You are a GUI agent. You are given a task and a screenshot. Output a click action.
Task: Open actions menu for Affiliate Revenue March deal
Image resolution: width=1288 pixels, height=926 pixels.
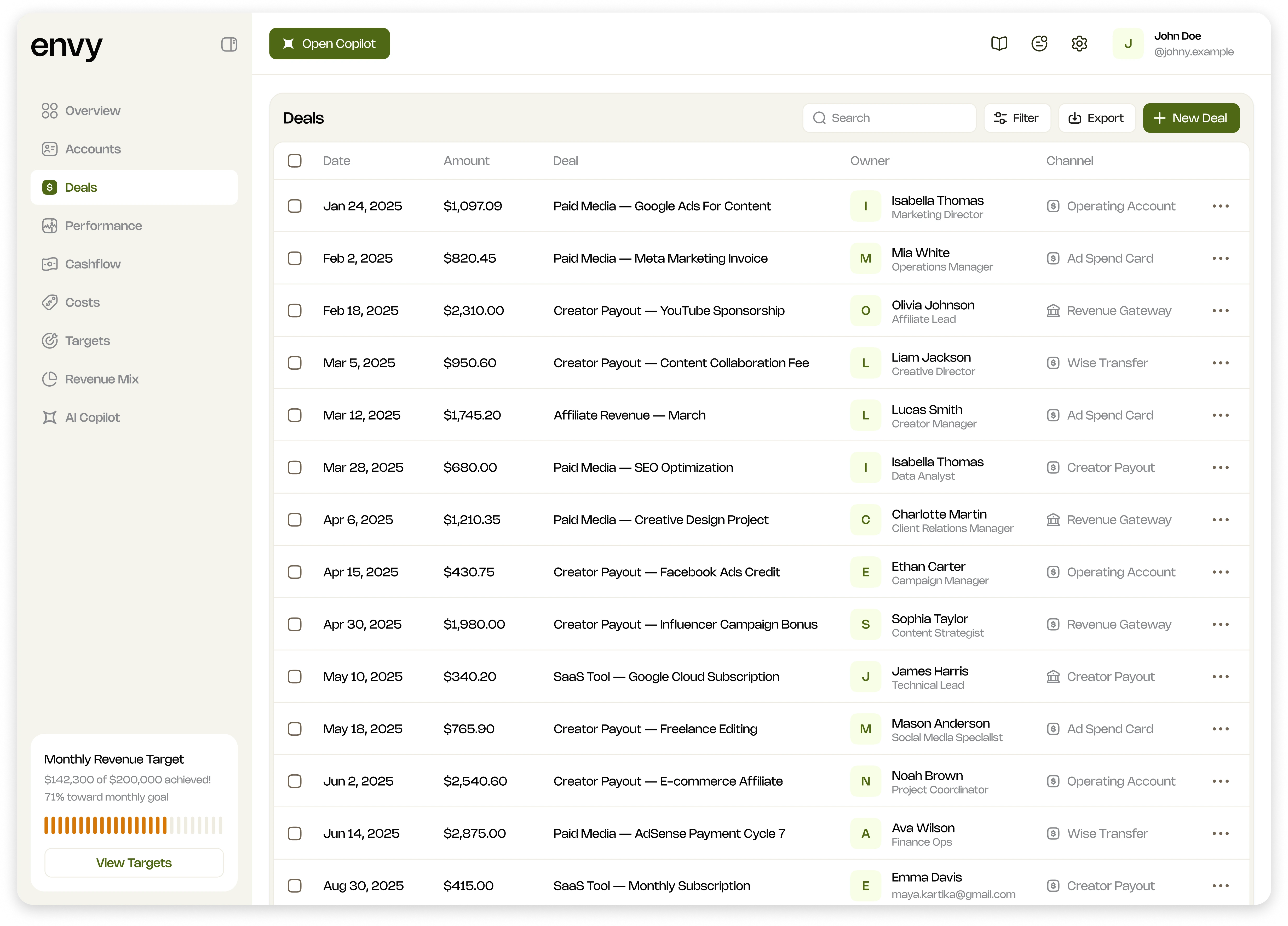[1220, 415]
